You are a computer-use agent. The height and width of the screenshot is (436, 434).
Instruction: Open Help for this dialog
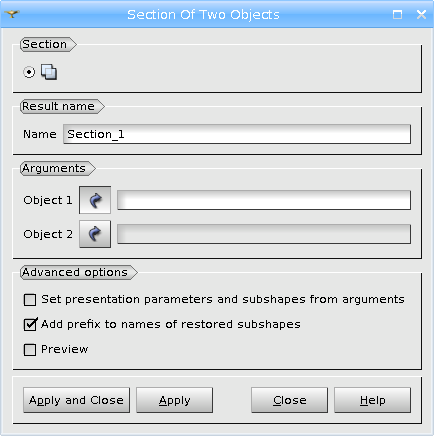point(372,400)
